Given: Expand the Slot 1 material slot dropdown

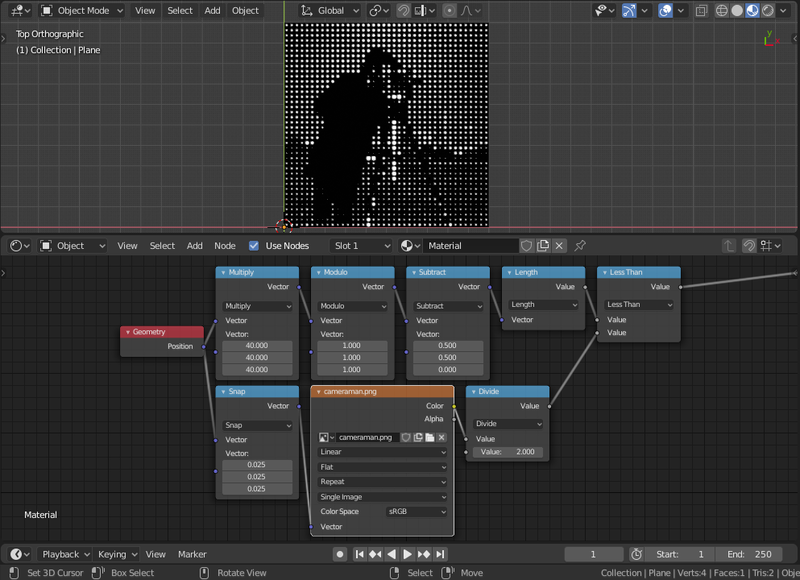Looking at the screenshot, I should (x=362, y=245).
